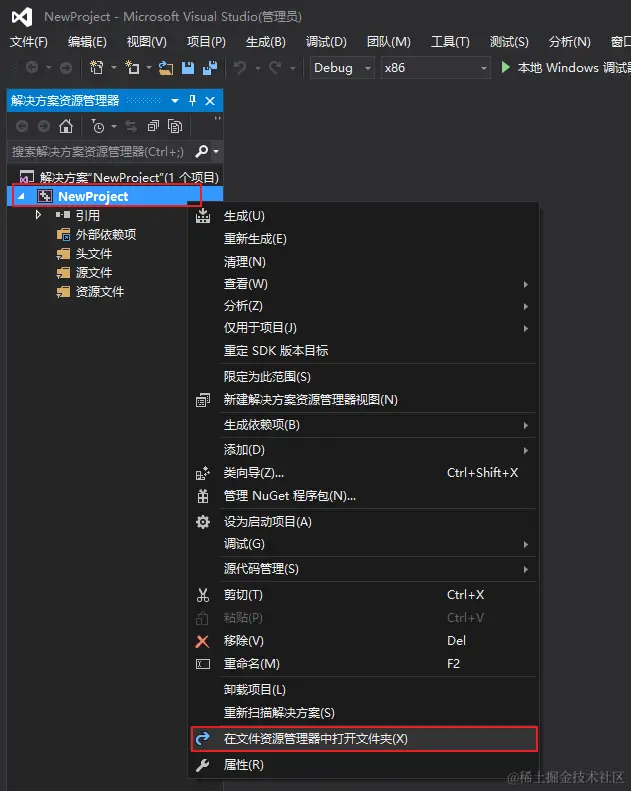This screenshot has width=631, height=791.
Task: Expand the 引用 references node
Action: click(38, 215)
